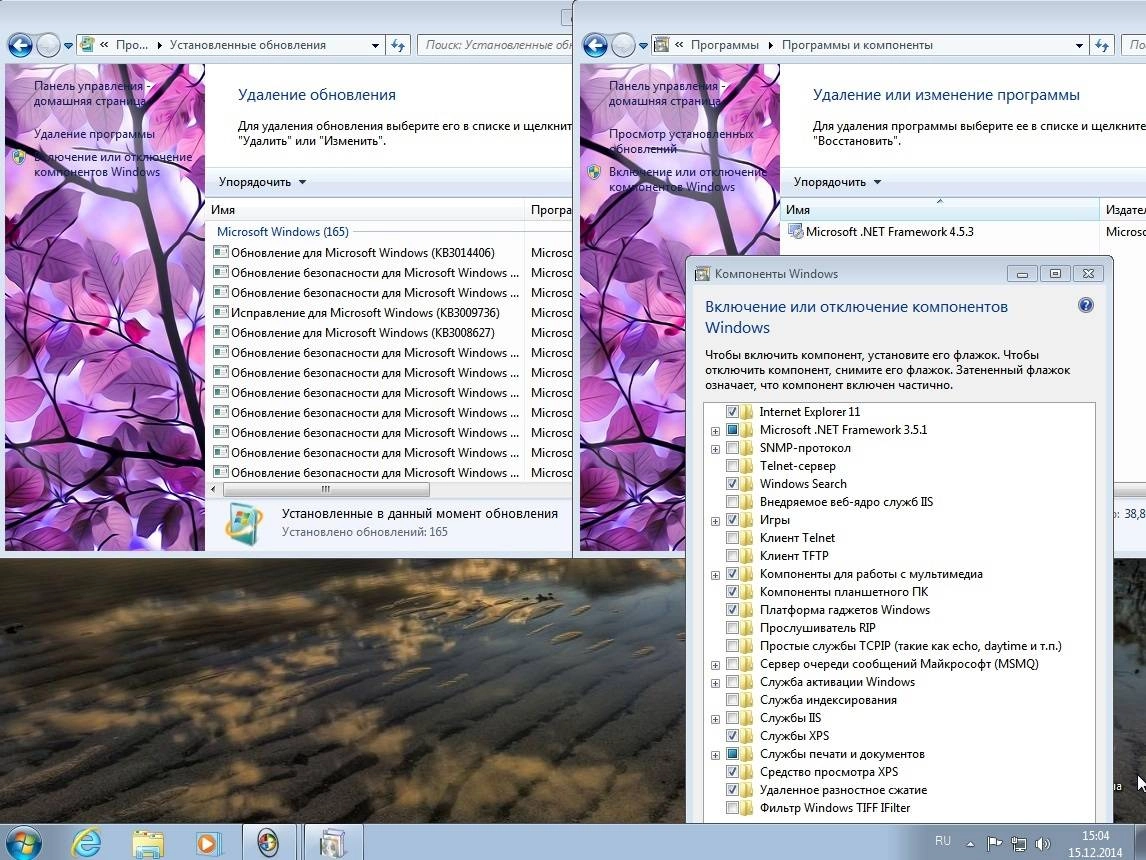Screen dimensions: 1146x860
Task: Click Программы breadcrumb in address bar
Action: [724, 45]
